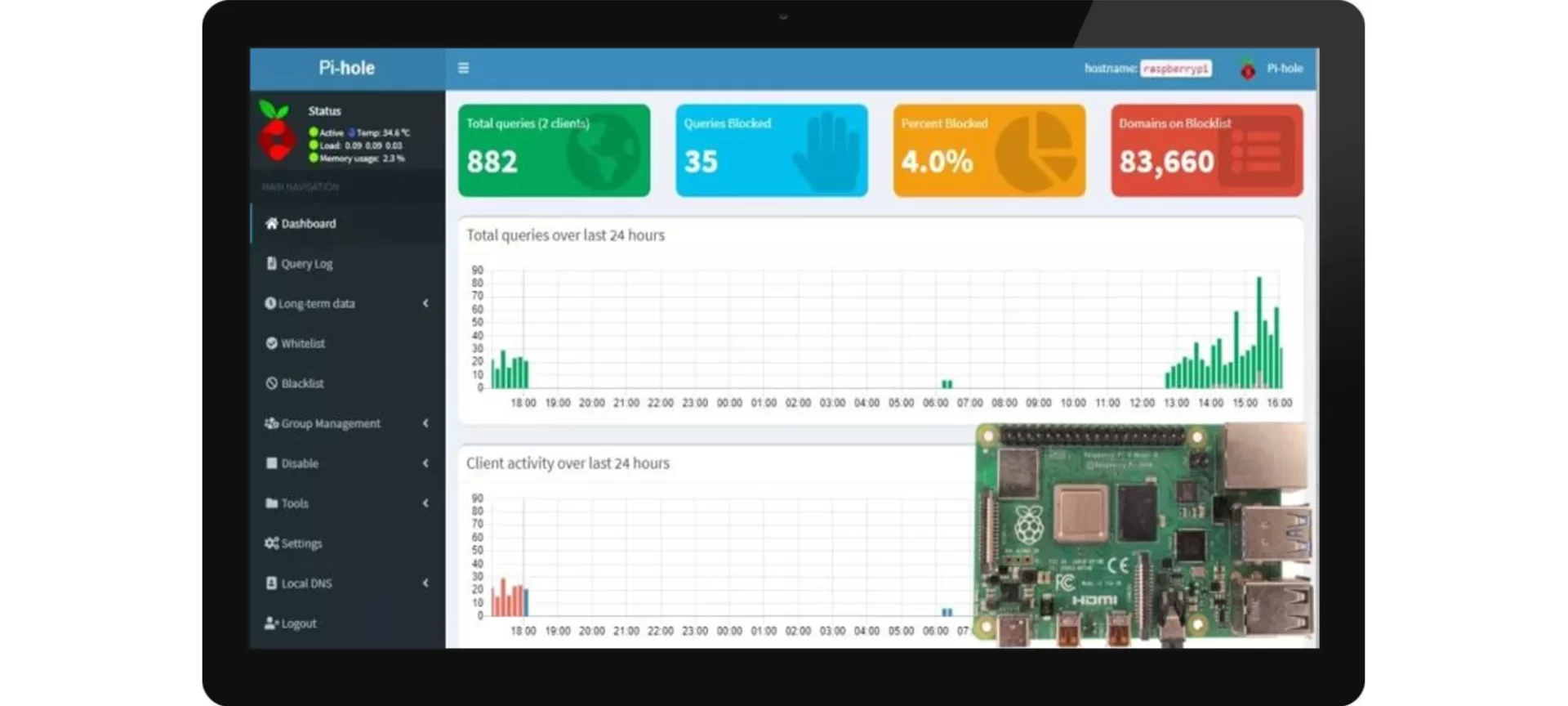Click the Tools folder icon

point(271,503)
